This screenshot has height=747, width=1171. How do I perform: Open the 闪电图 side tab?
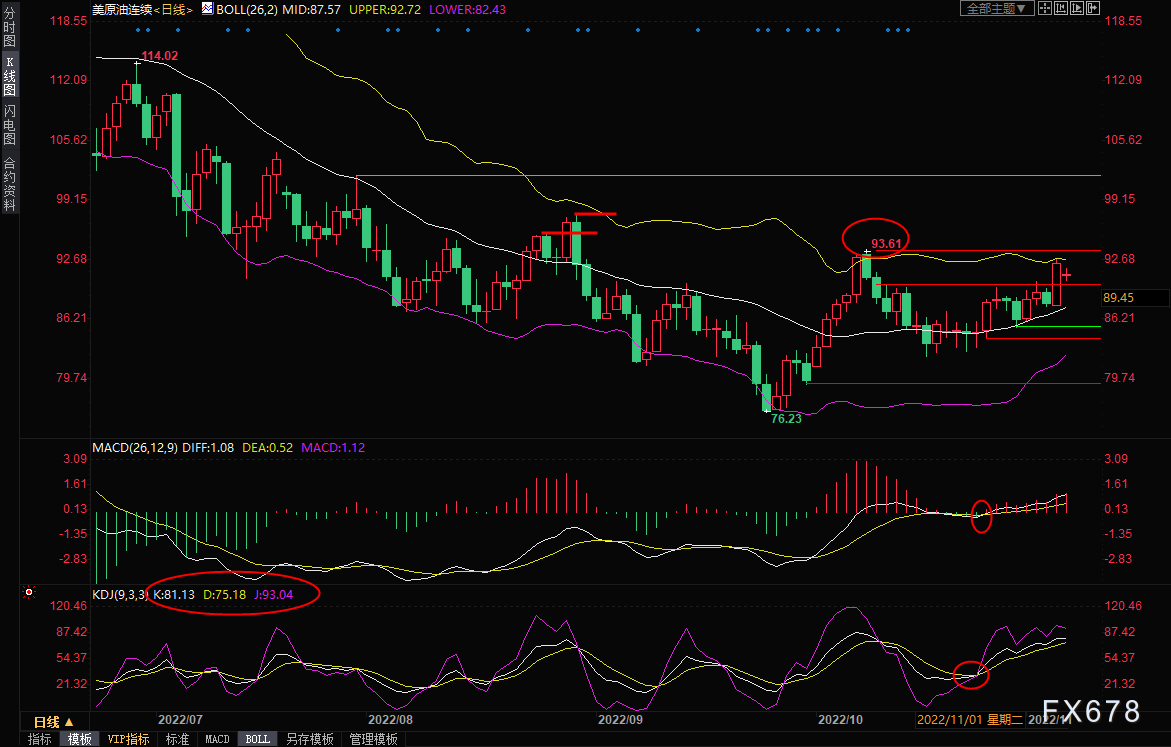[9, 125]
